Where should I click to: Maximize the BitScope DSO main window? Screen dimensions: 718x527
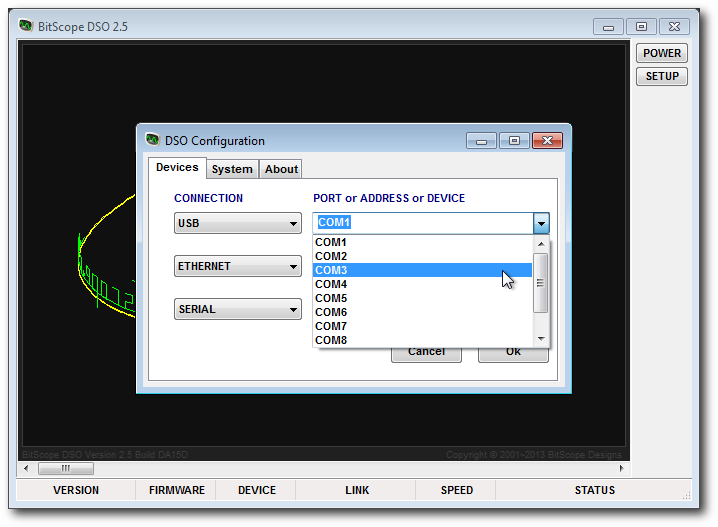pos(641,27)
